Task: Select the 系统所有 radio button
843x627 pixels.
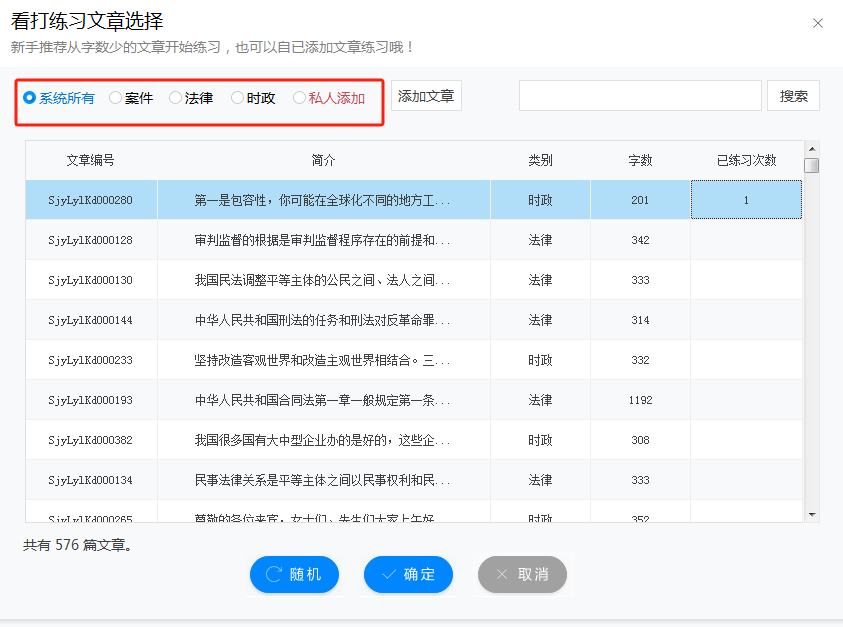Action: pyautogui.click(x=29, y=97)
